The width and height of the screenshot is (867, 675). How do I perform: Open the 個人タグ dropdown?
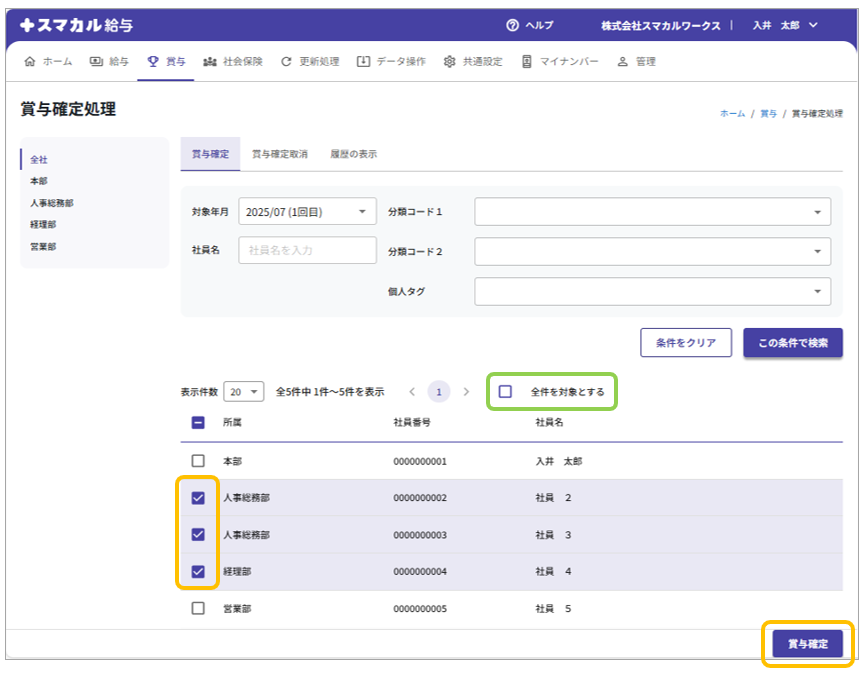pos(652,291)
